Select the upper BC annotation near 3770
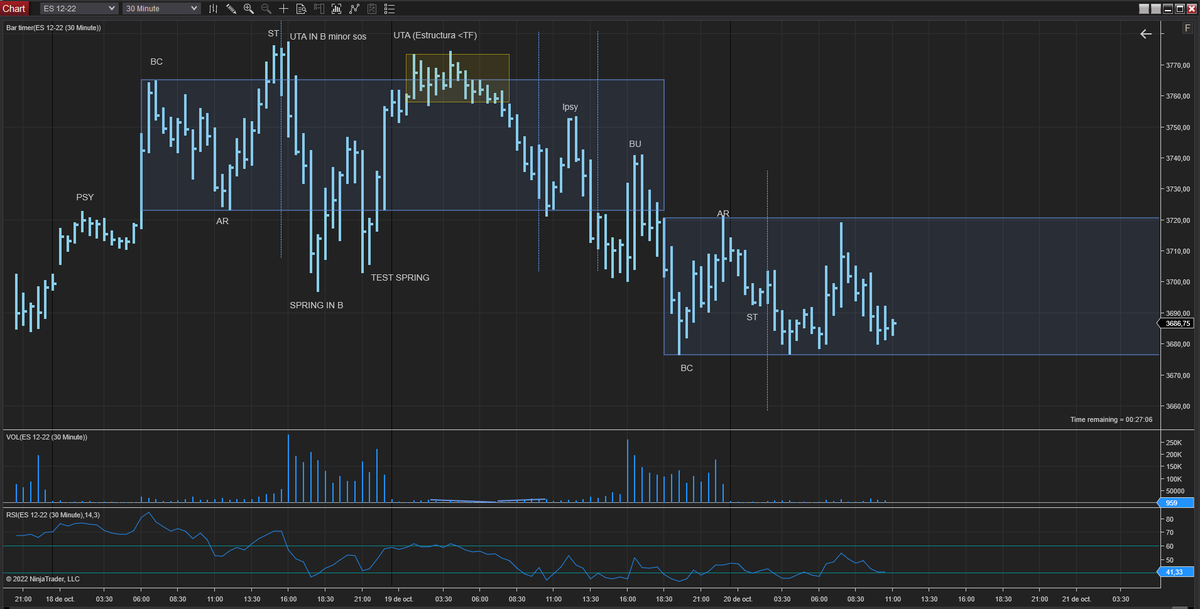Image resolution: width=1200 pixels, height=609 pixels. 156,62
